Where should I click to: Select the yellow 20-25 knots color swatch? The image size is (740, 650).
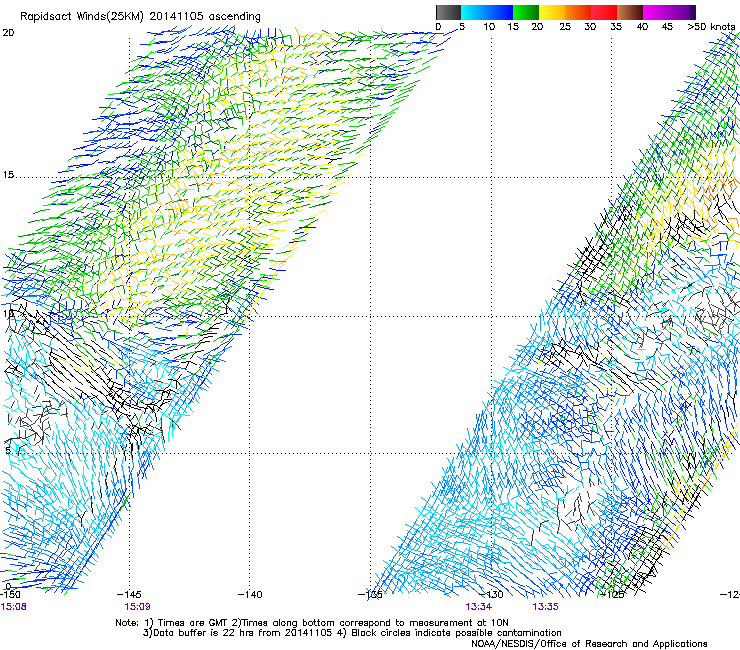552,12
